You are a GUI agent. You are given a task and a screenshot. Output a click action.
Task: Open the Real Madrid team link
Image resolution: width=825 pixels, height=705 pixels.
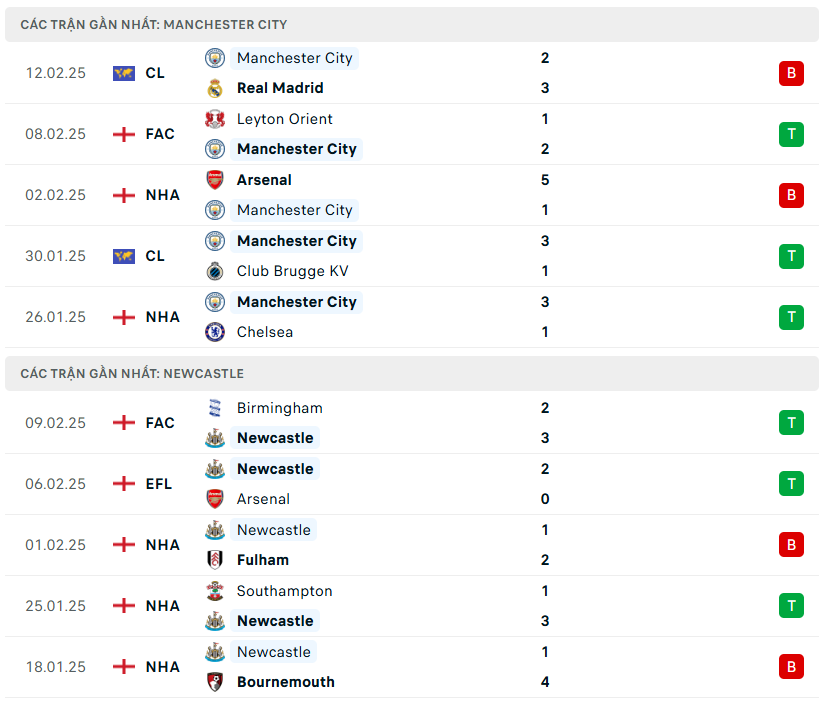point(280,88)
